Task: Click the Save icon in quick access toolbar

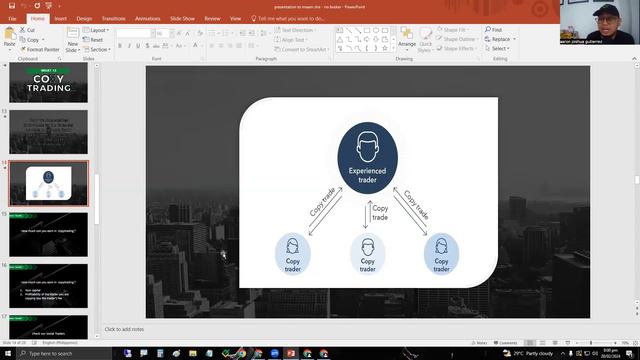Action: 12,6
